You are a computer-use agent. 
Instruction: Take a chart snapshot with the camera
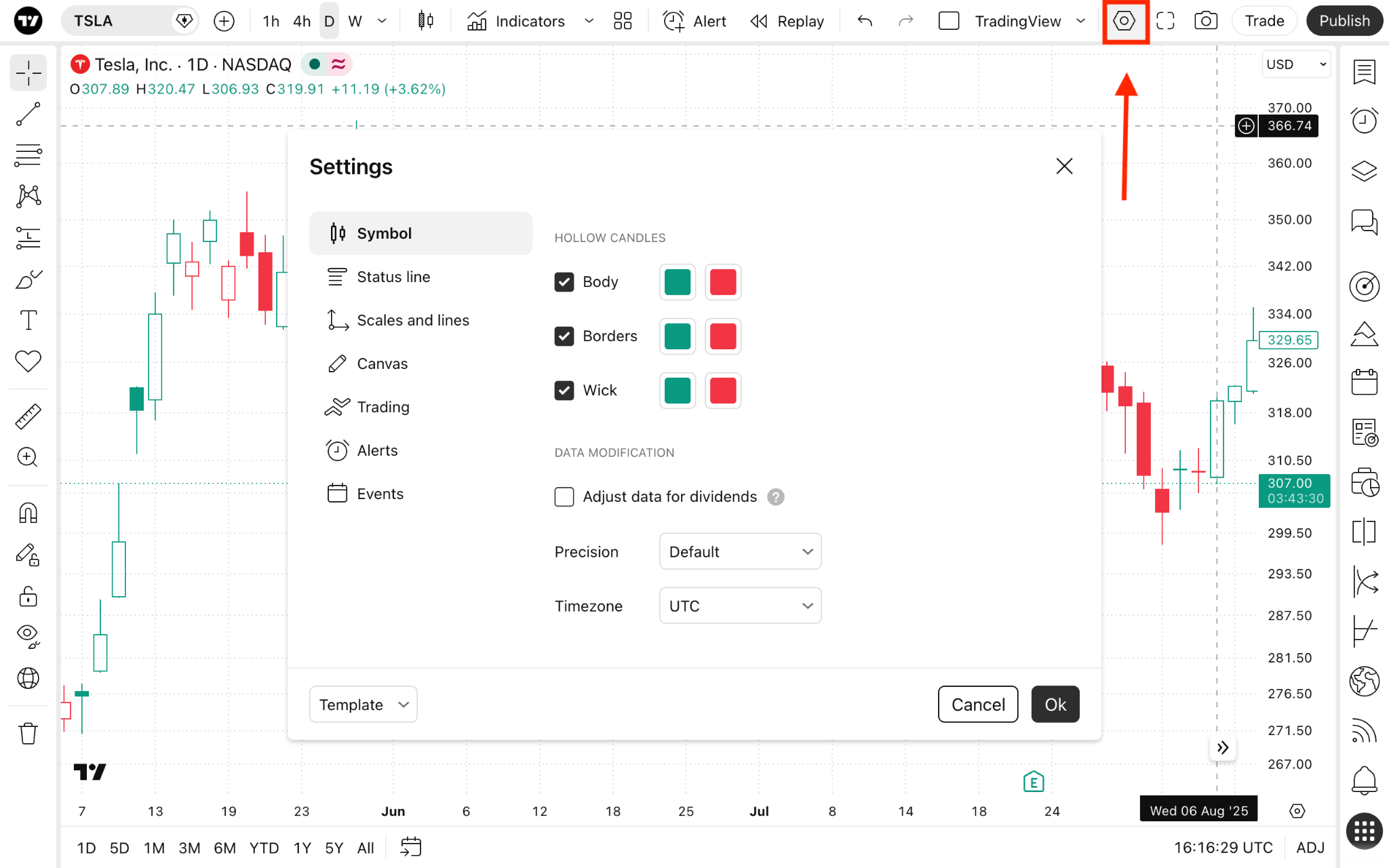pos(1205,21)
